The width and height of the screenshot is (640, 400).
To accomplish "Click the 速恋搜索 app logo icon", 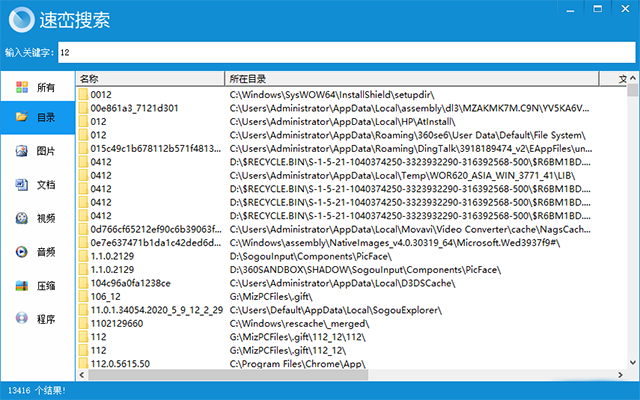I will click(x=22, y=20).
